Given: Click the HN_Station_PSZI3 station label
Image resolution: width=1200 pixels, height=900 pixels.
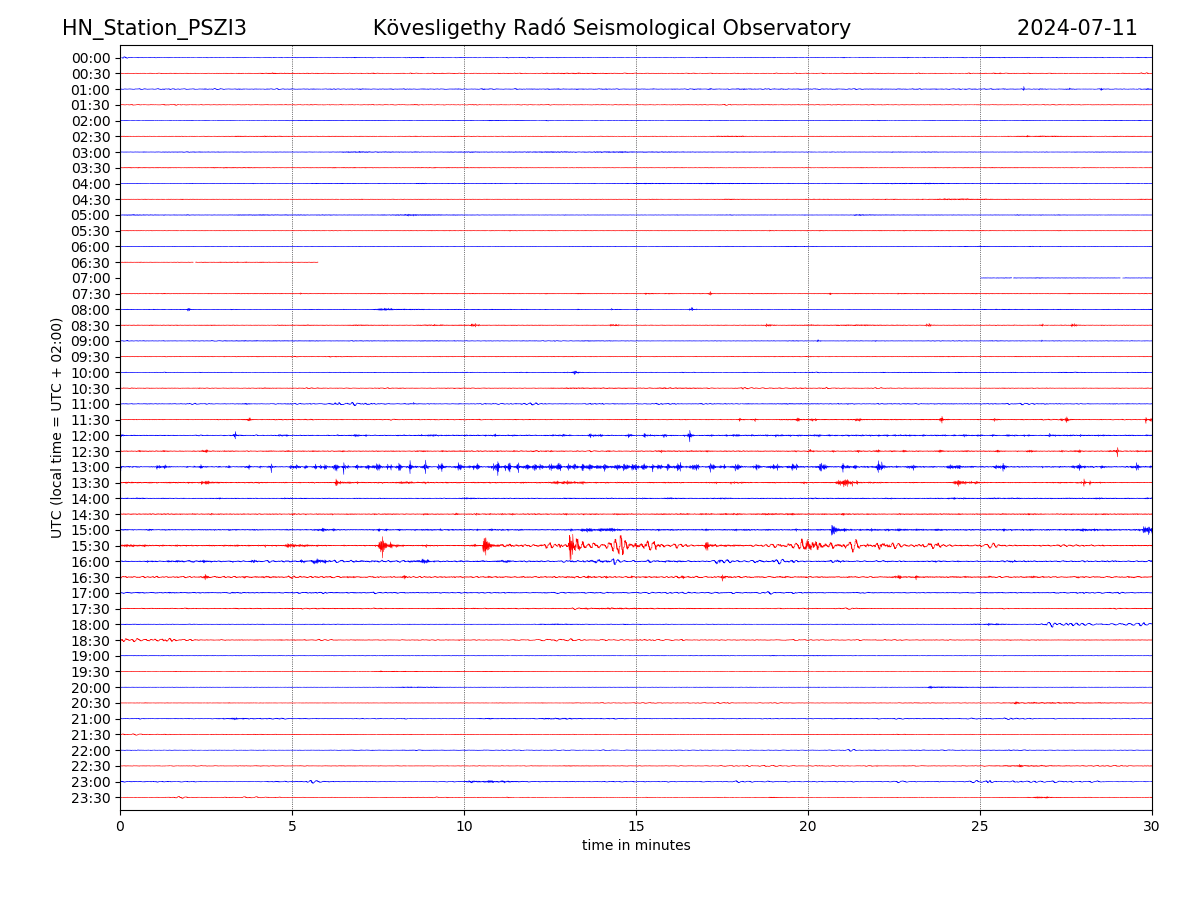Looking at the screenshot, I should [x=154, y=28].
